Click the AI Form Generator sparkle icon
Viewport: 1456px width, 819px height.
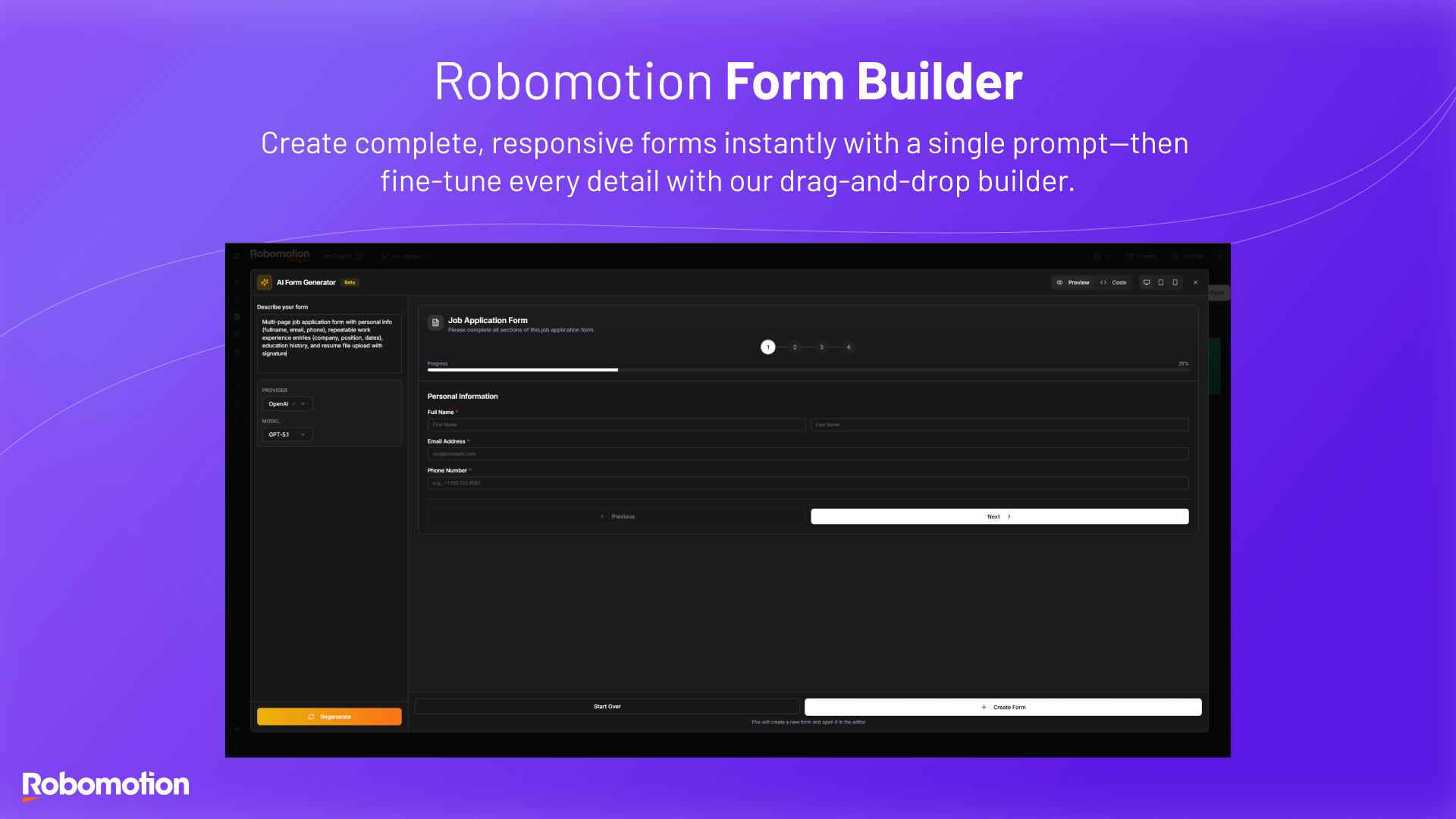(x=265, y=282)
